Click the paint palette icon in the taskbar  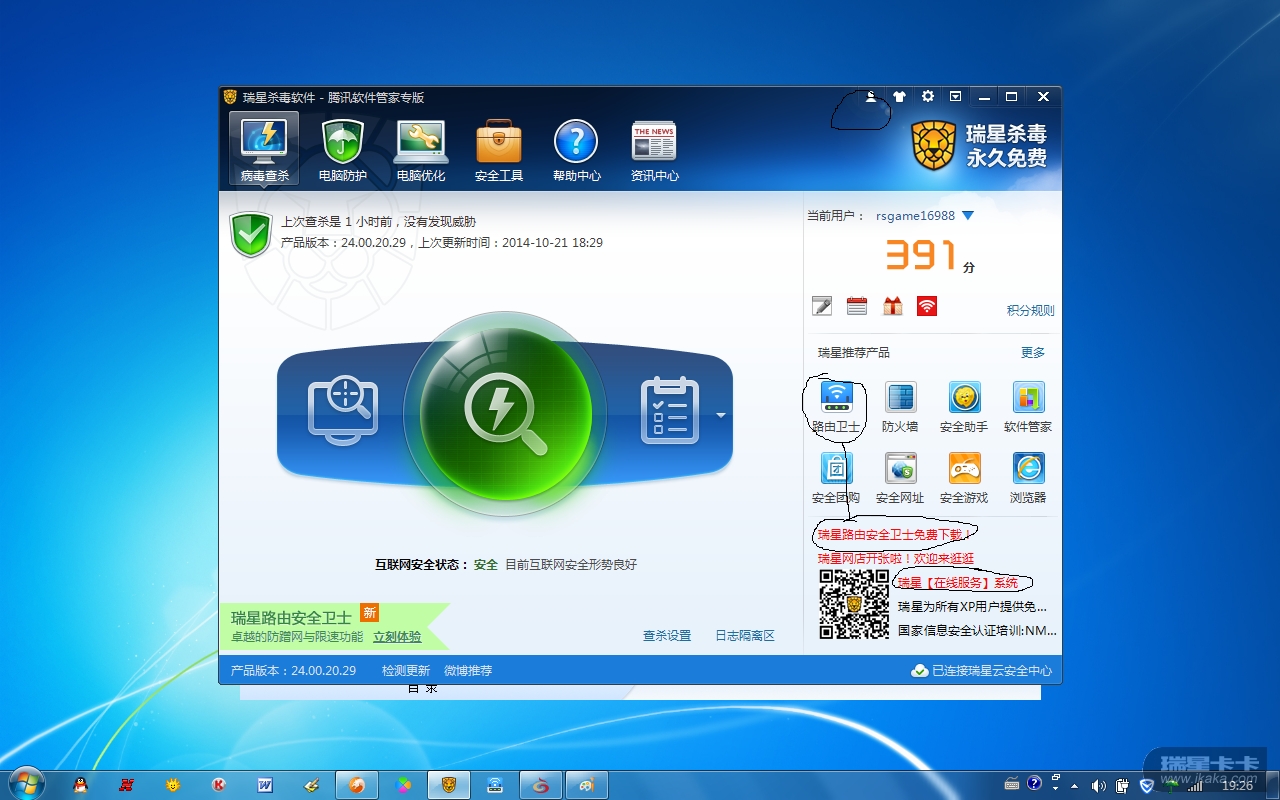coord(587,785)
